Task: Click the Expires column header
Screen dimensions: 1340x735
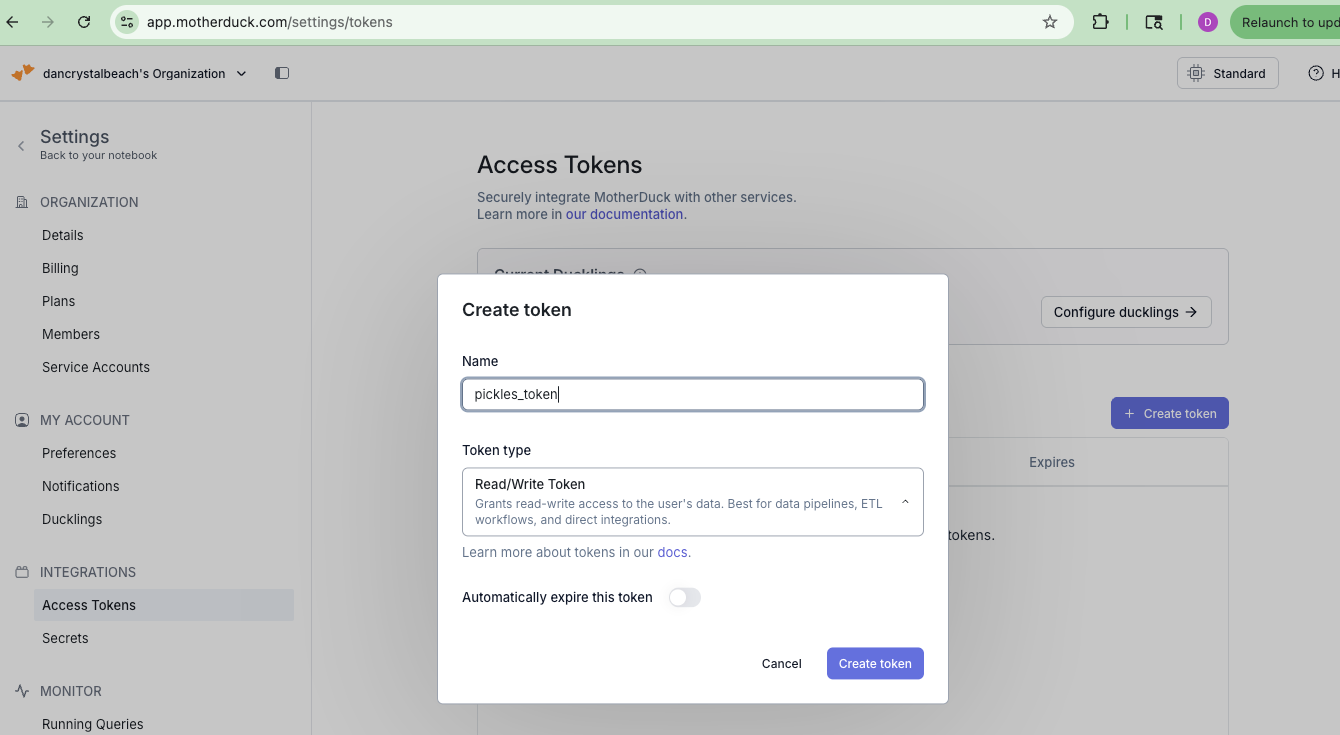Action: point(1052,462)
